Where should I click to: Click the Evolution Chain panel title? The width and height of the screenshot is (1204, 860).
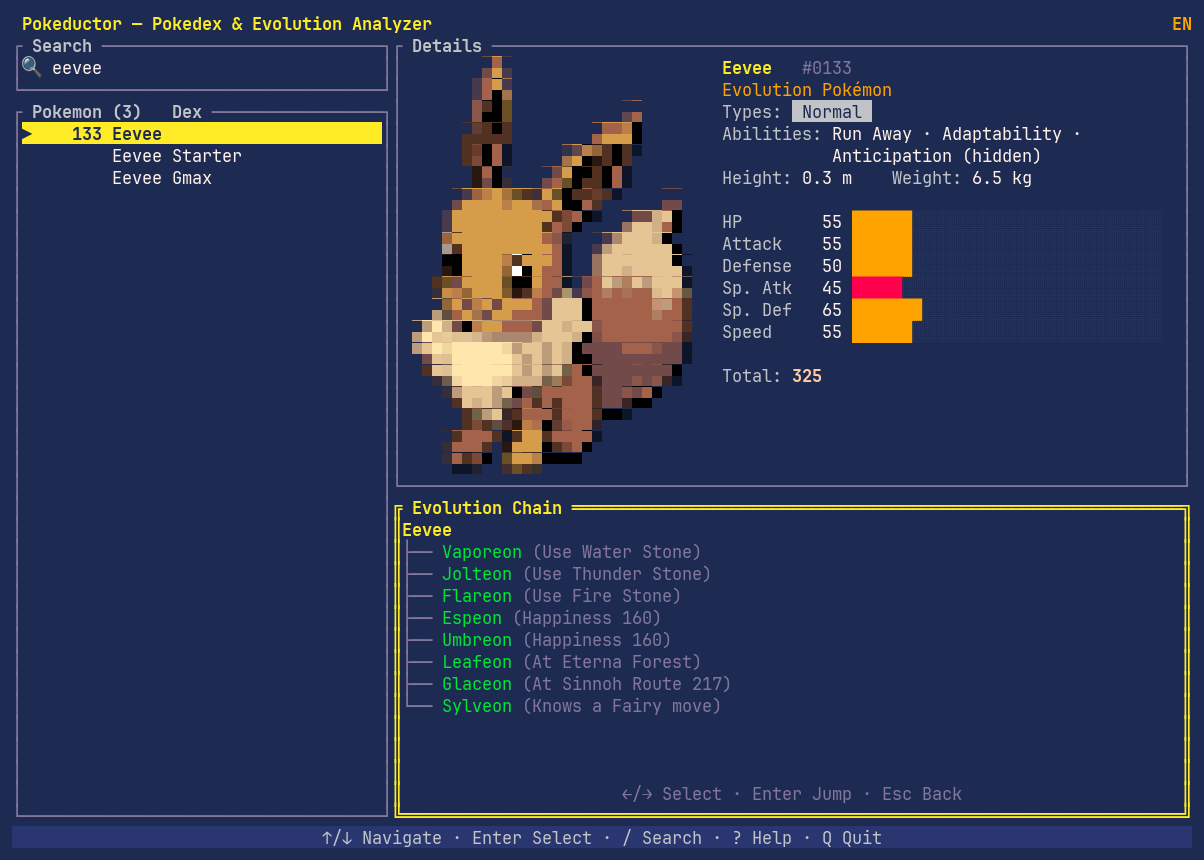pyautogui.click(x=487, y=508)
